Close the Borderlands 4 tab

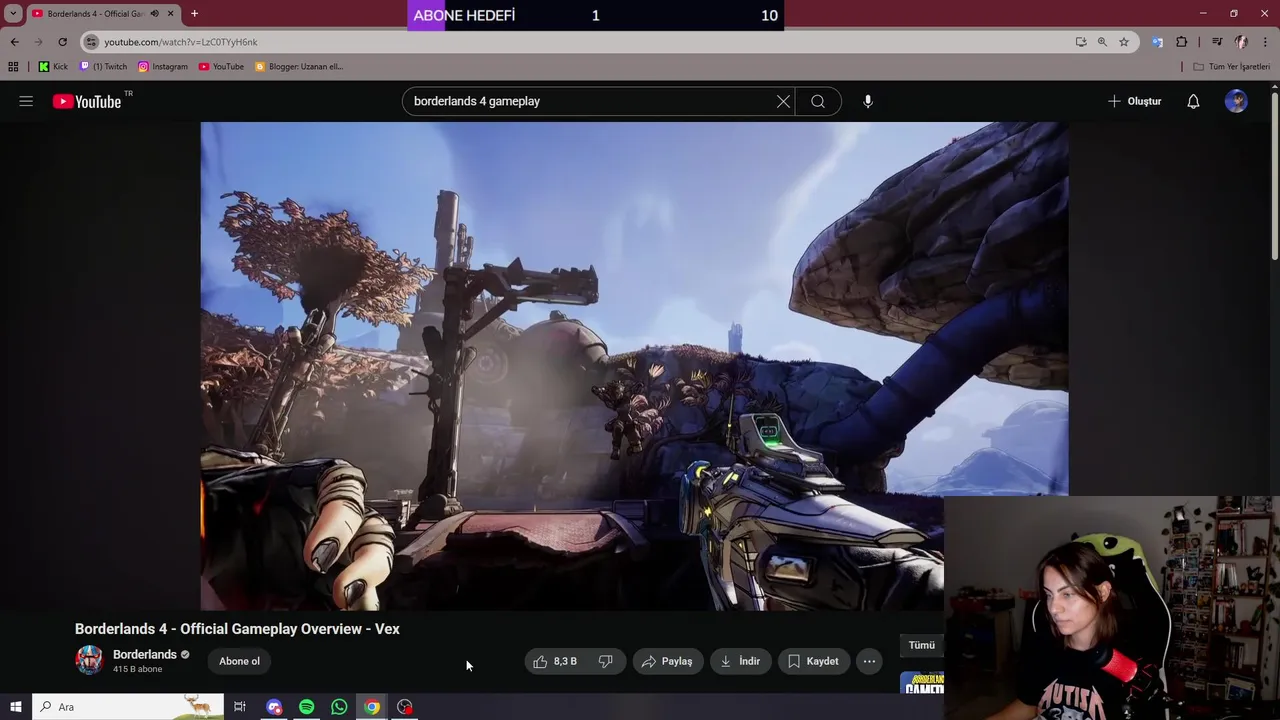pyautogui.click(x=170, y=14)
